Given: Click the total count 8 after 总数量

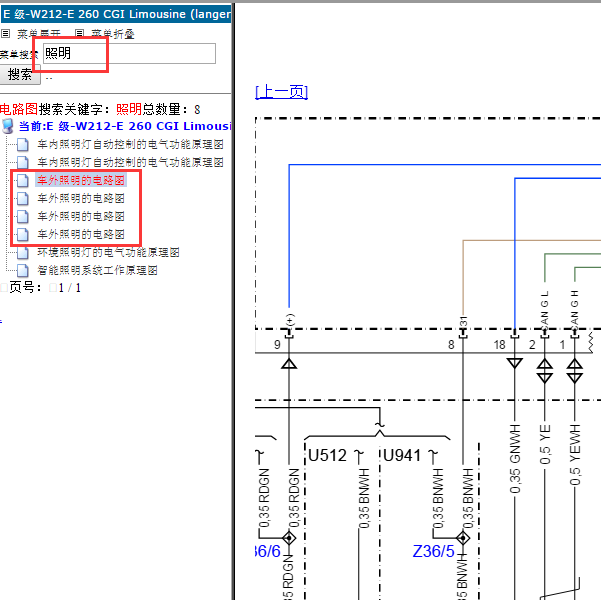Looking at the screenshot, I should [197, 110].
